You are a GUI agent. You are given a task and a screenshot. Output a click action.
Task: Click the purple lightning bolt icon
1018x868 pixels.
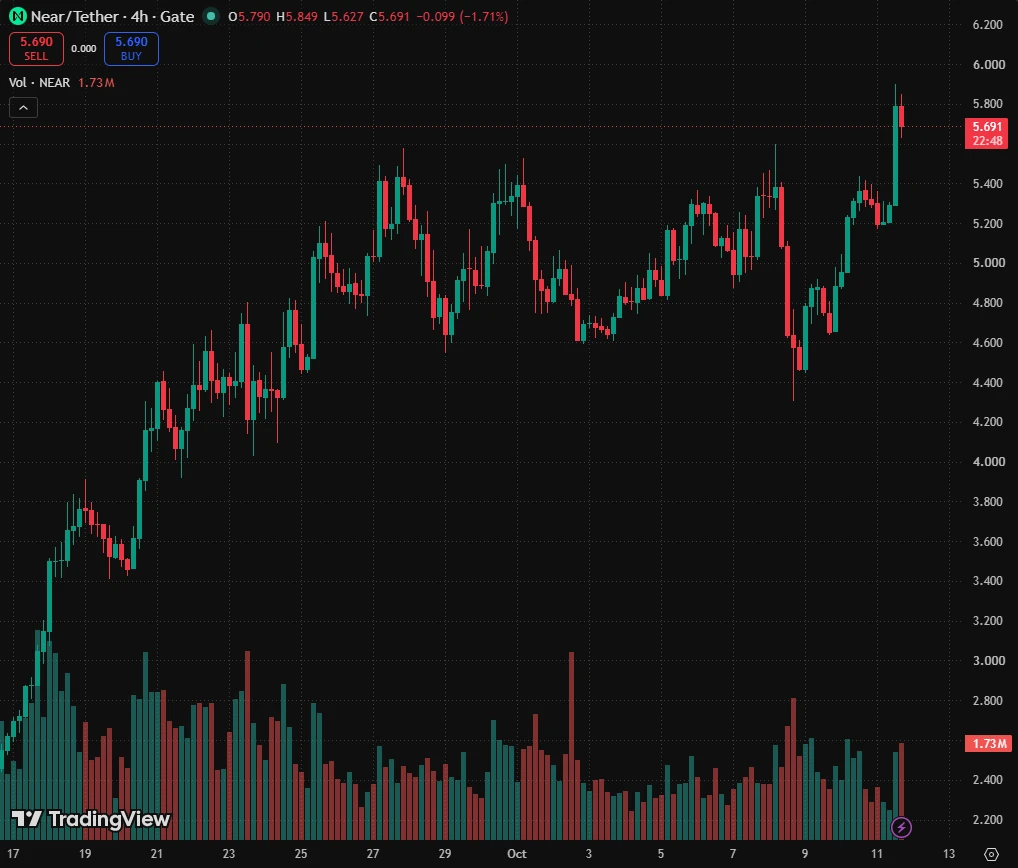901,827
